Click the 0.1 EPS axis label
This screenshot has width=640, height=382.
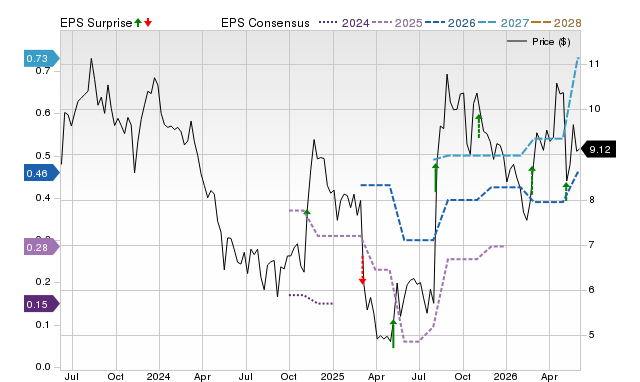tap(43, 325)
